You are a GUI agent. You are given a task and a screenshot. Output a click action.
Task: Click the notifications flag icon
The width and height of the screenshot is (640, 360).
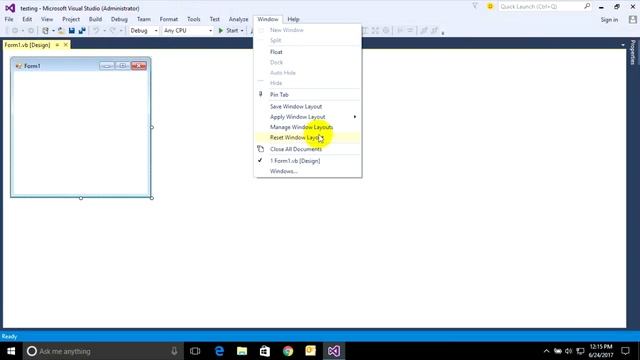475,7
